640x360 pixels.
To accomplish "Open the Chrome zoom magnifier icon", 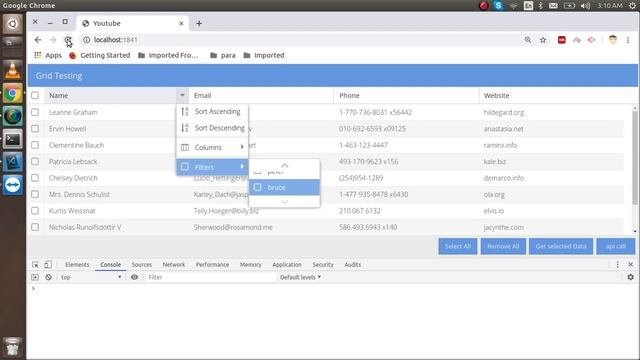I will pyautogui.click(x=528, y=40).
